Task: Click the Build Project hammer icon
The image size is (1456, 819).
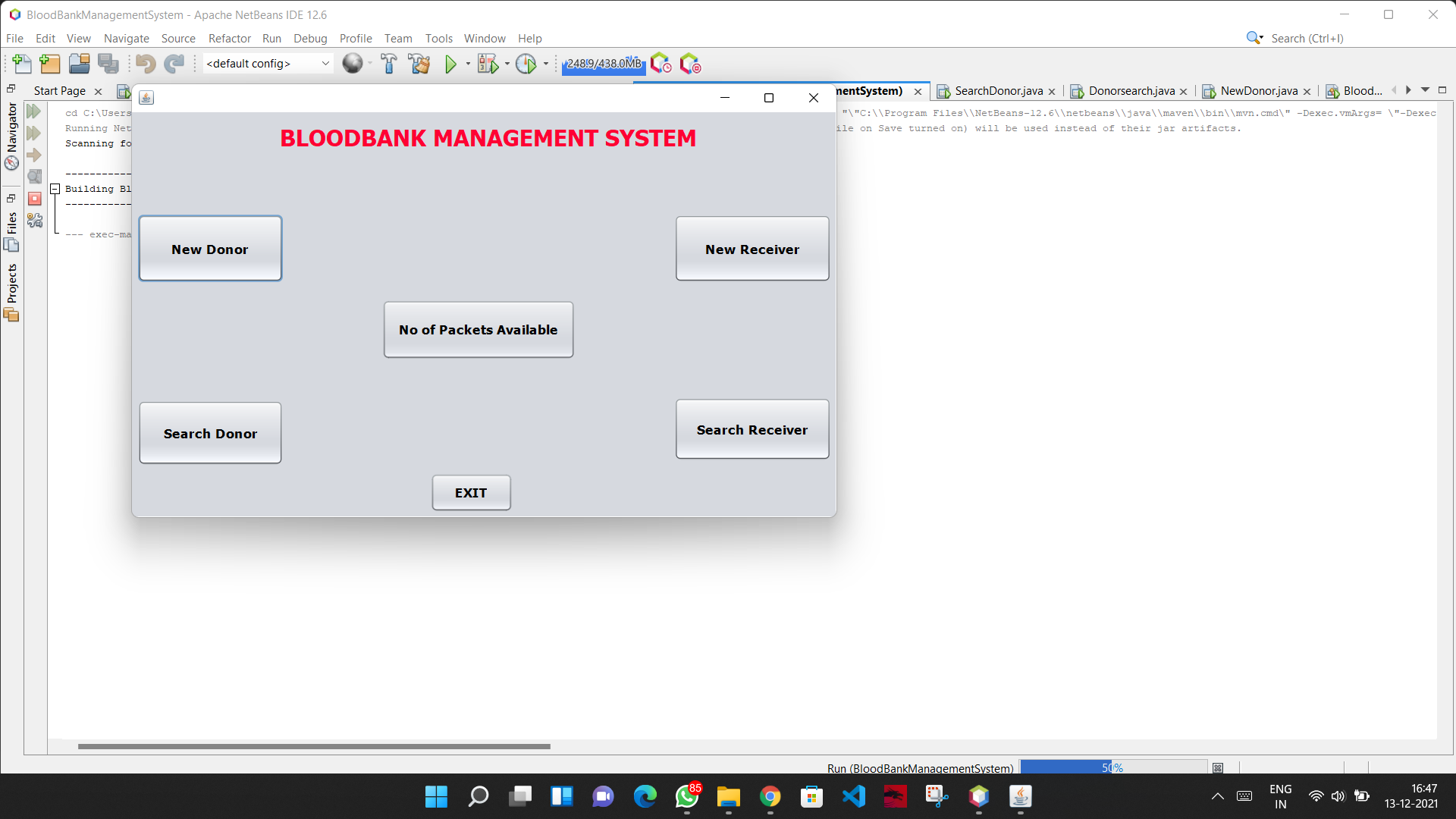Action: 389,64
